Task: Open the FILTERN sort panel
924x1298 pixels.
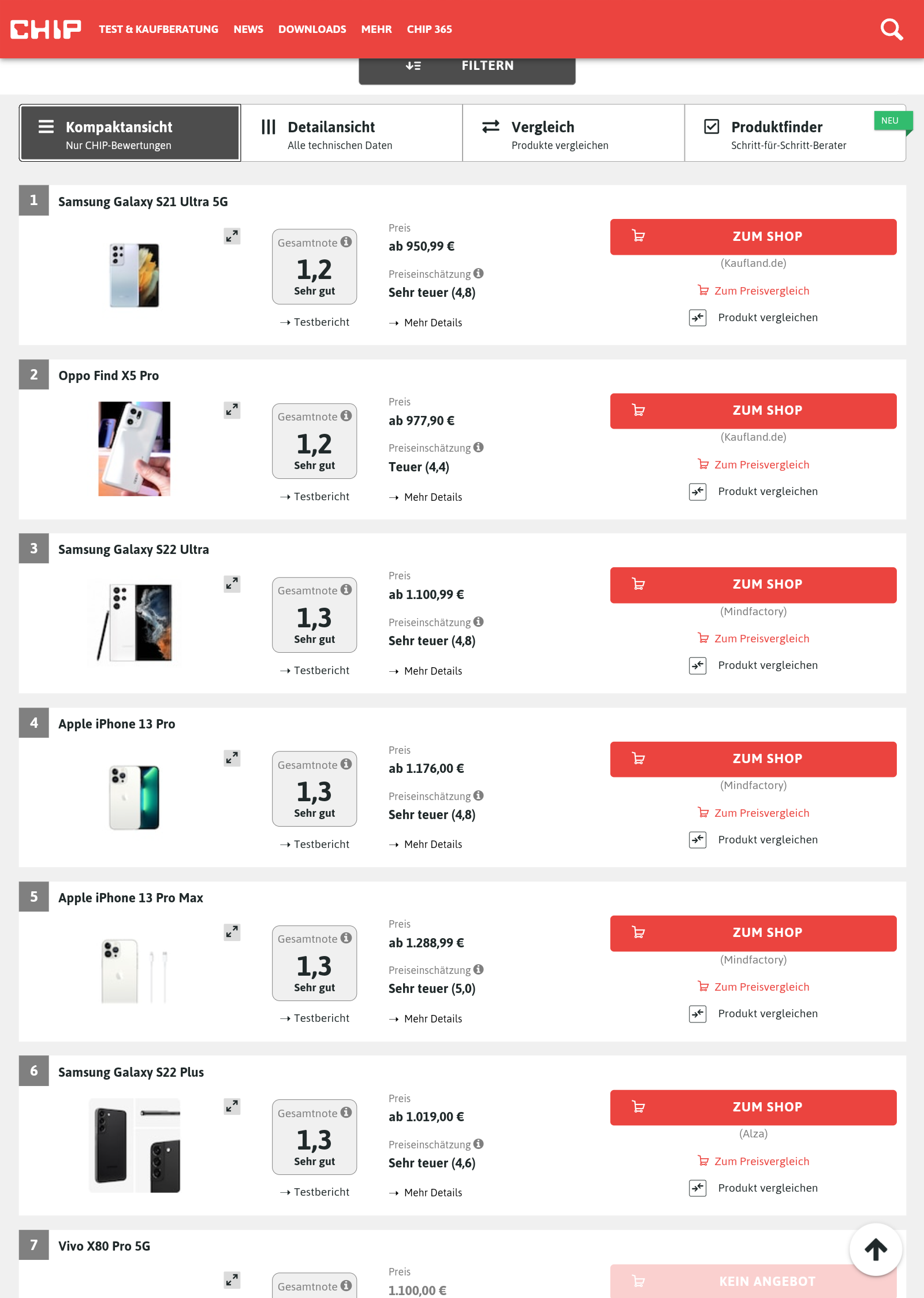Action: 467,66
